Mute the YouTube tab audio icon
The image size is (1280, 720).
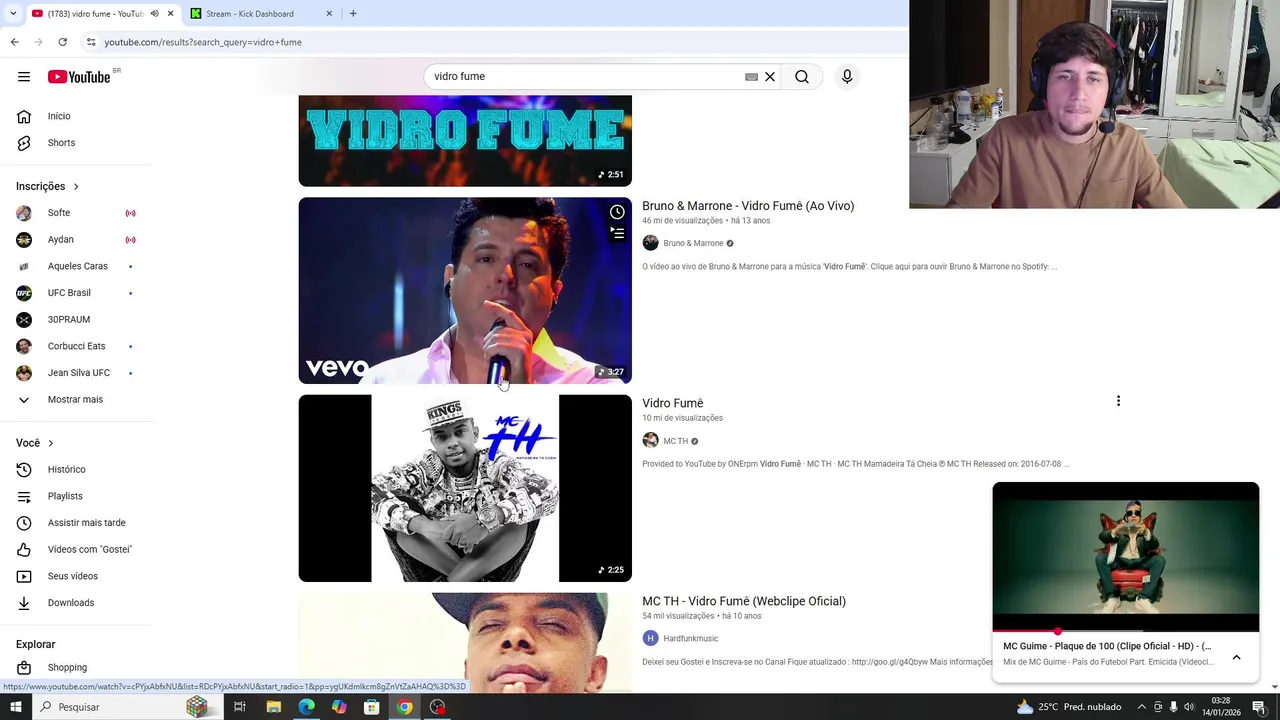154,14
